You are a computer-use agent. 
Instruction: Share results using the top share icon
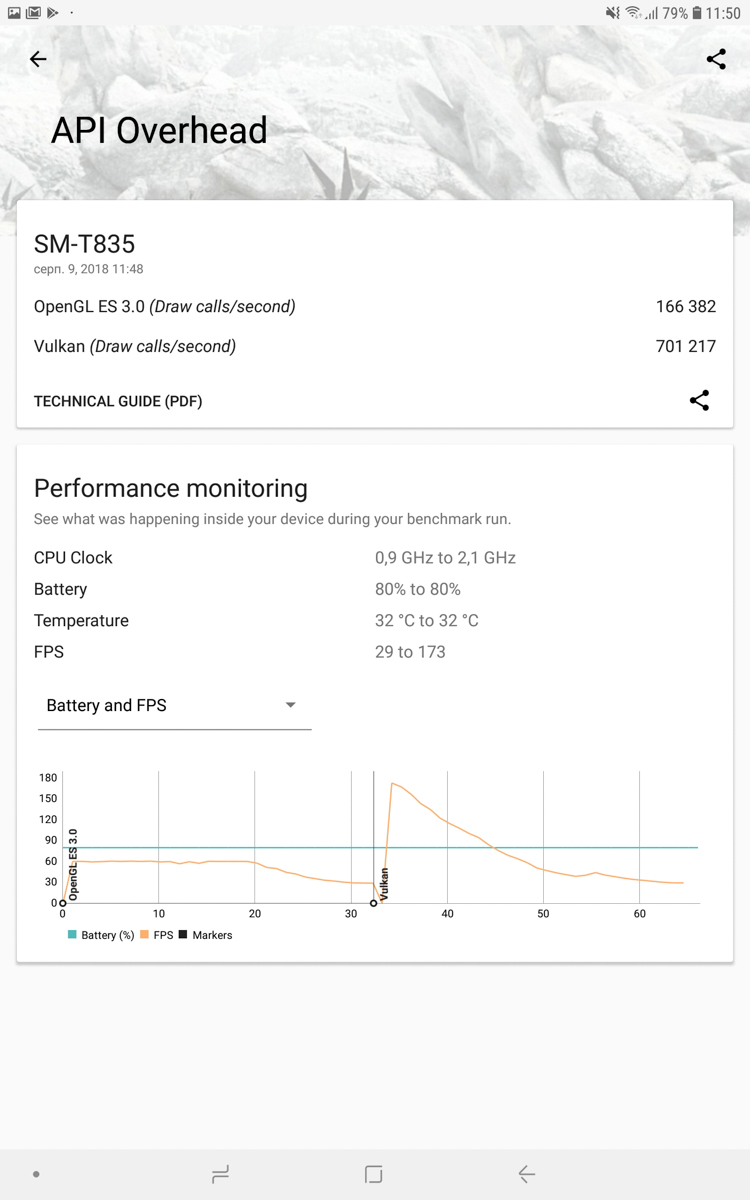(716, 59)
